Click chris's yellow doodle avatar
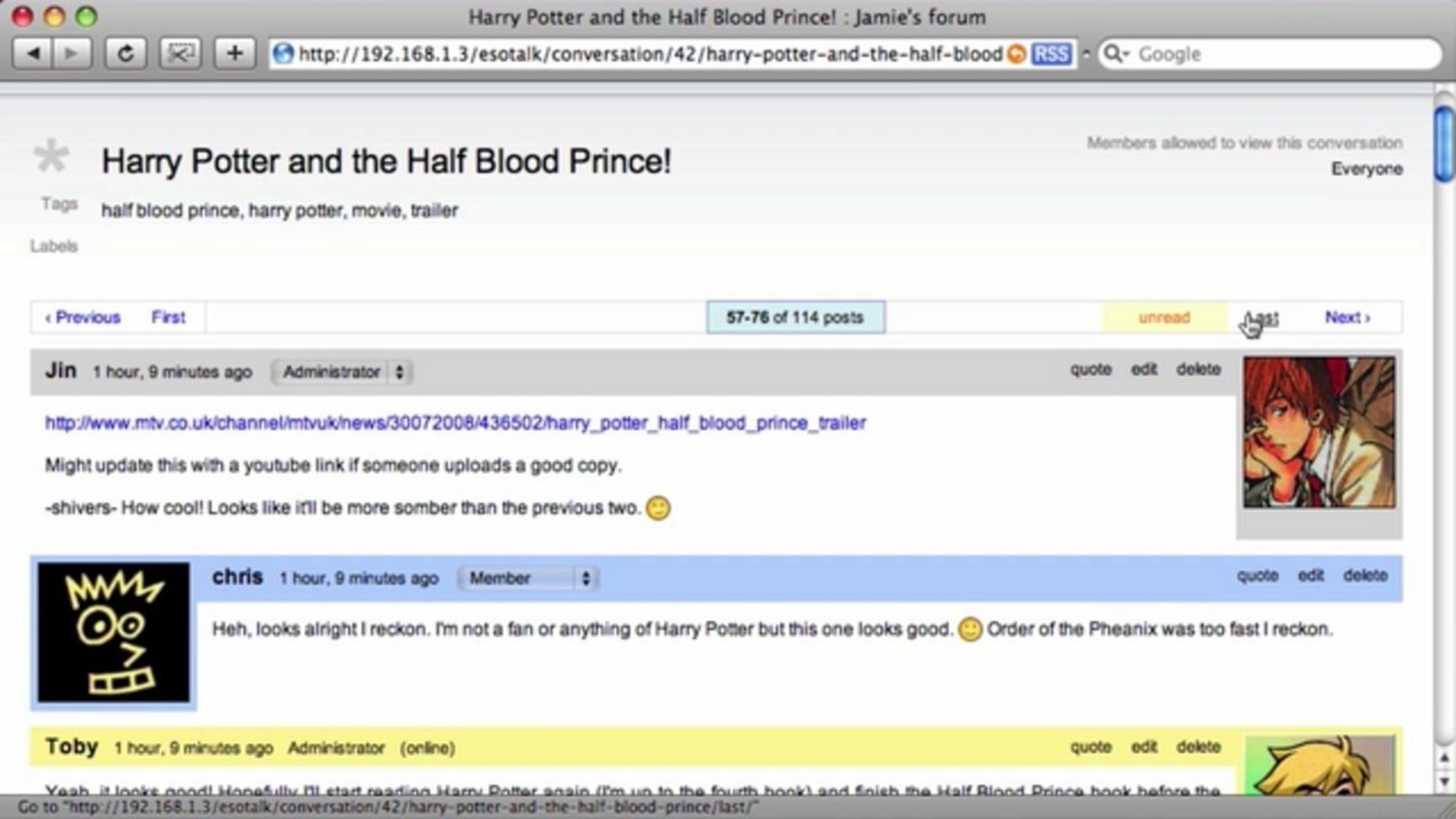 pos(113,632)
